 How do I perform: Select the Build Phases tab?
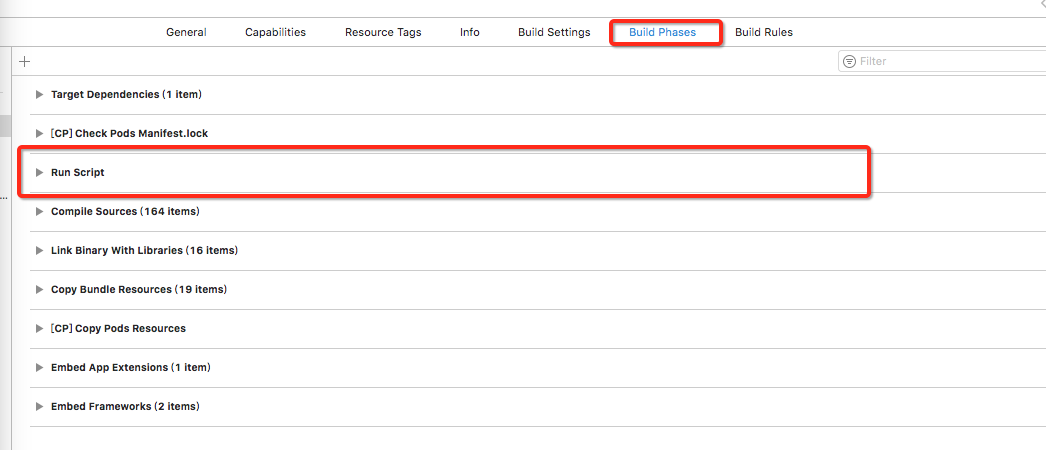(x=662, y=32)
